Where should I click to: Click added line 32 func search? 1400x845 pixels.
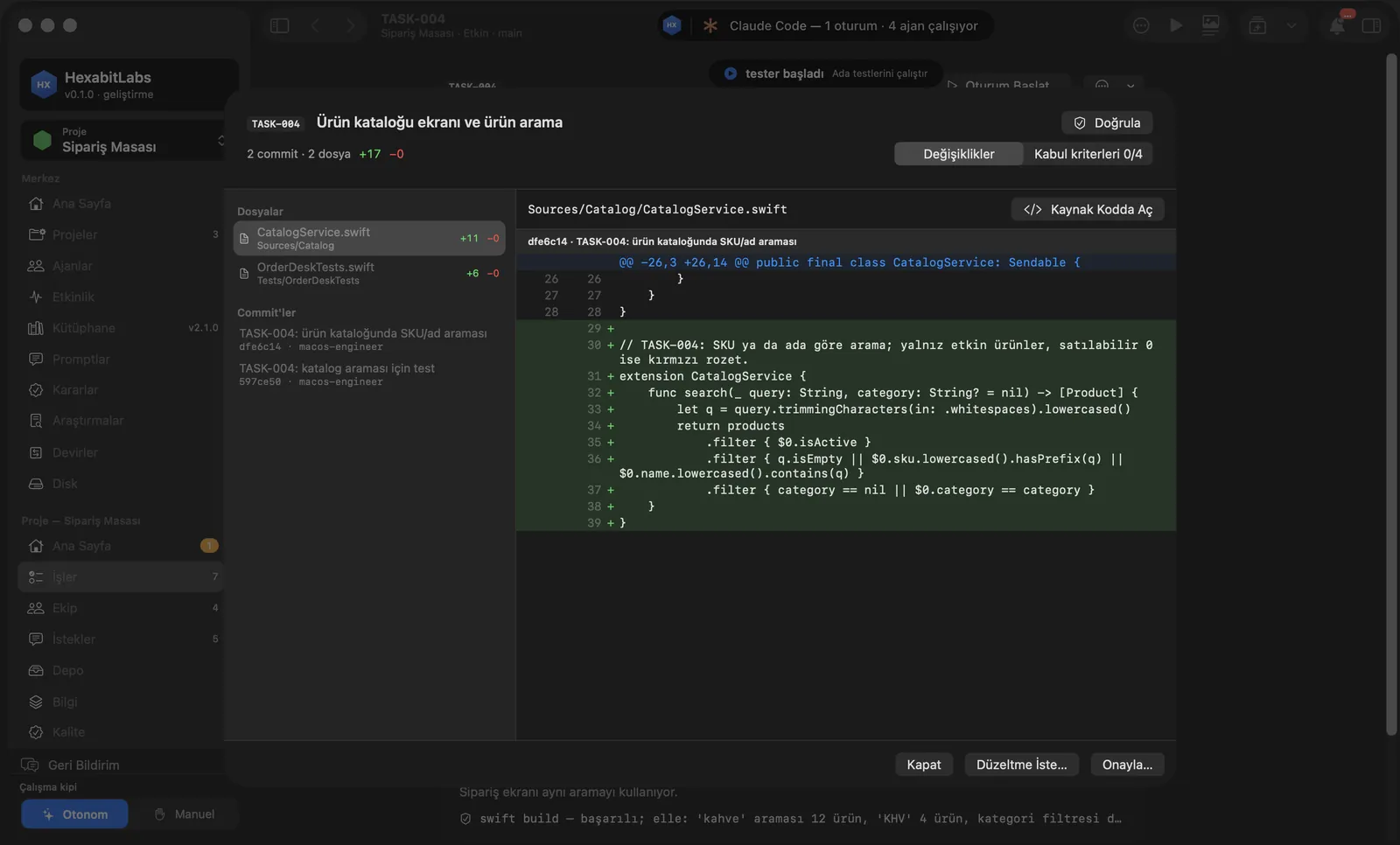click(x=845, y=393)
